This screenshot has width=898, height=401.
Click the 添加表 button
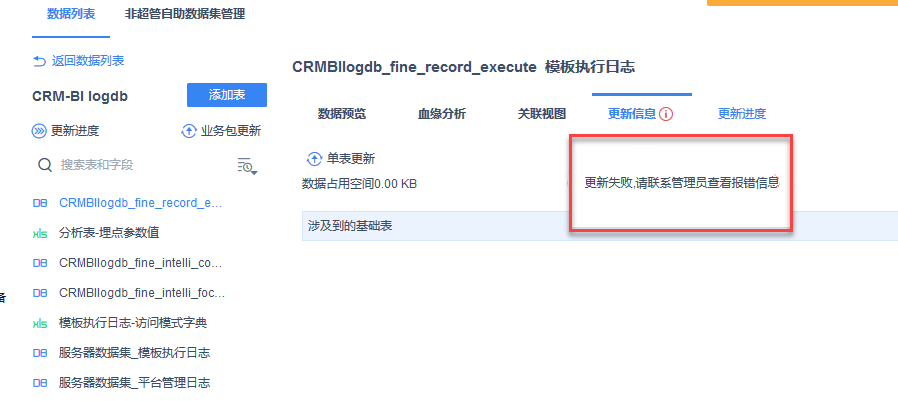click(x=227, y=95)
